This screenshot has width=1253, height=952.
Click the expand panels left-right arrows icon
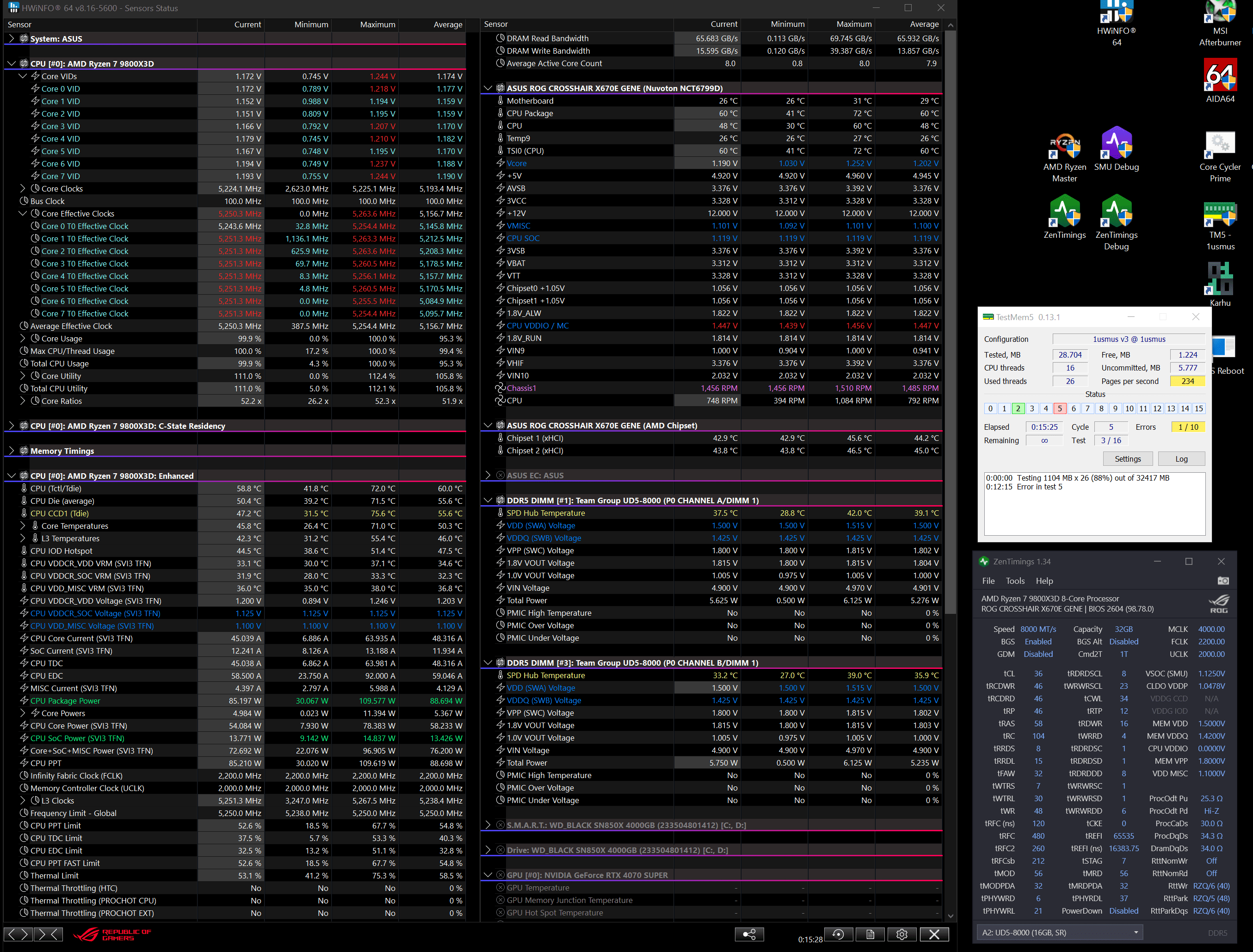17,934
